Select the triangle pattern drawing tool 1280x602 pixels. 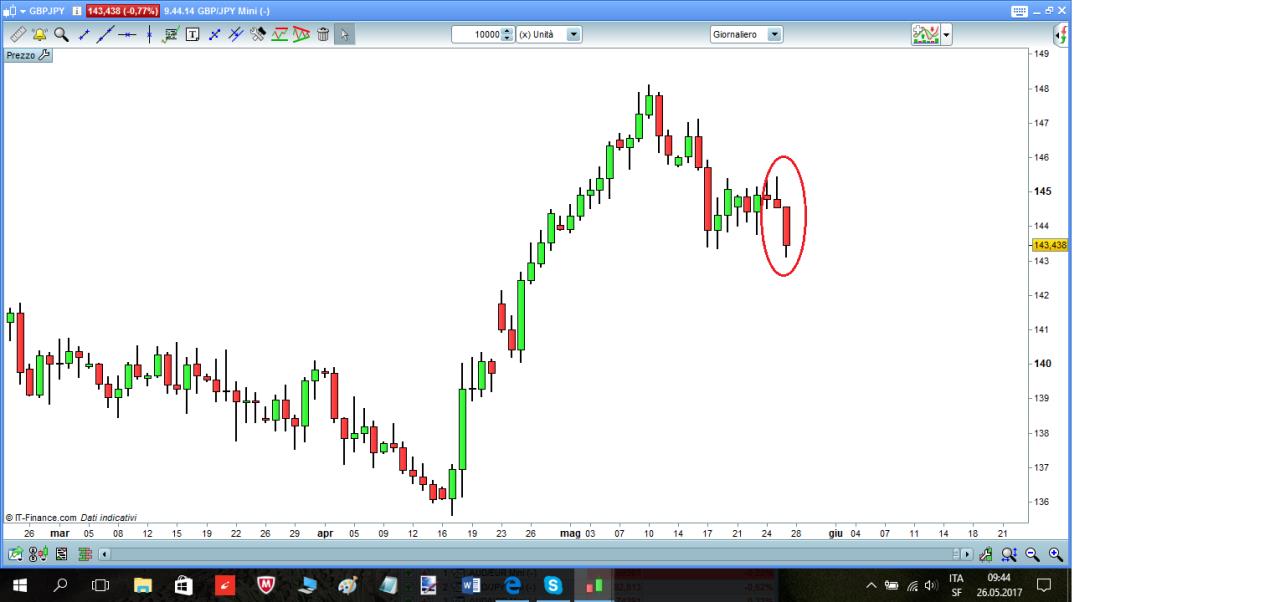point(301,34)
